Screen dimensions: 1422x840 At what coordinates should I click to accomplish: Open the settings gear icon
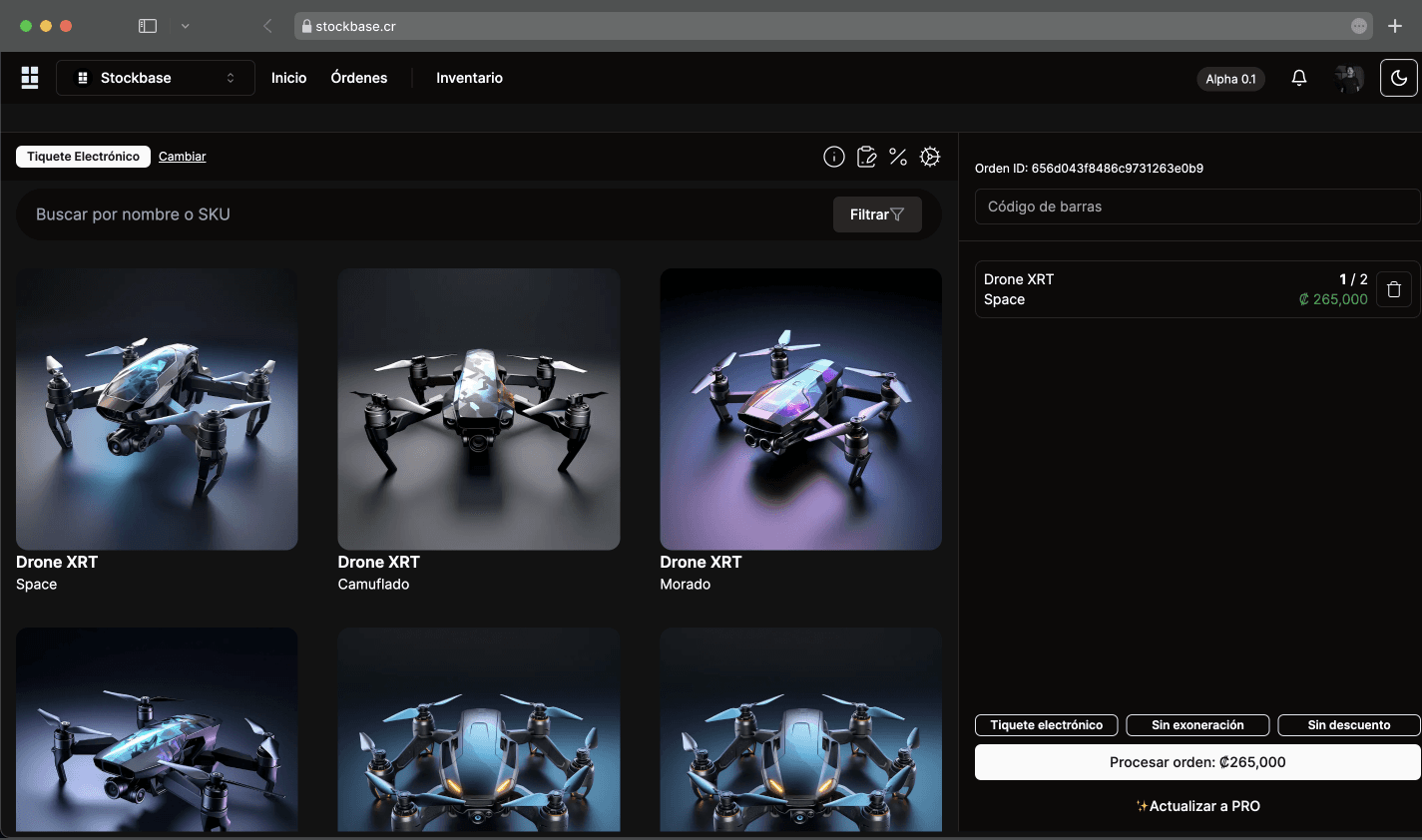[x=930, y=157]
